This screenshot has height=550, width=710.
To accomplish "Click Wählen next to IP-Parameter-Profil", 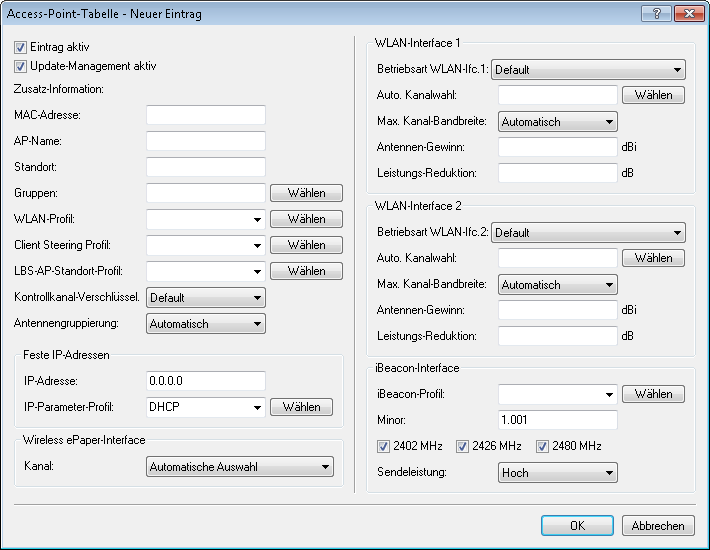I will click(x=302, y=407).
